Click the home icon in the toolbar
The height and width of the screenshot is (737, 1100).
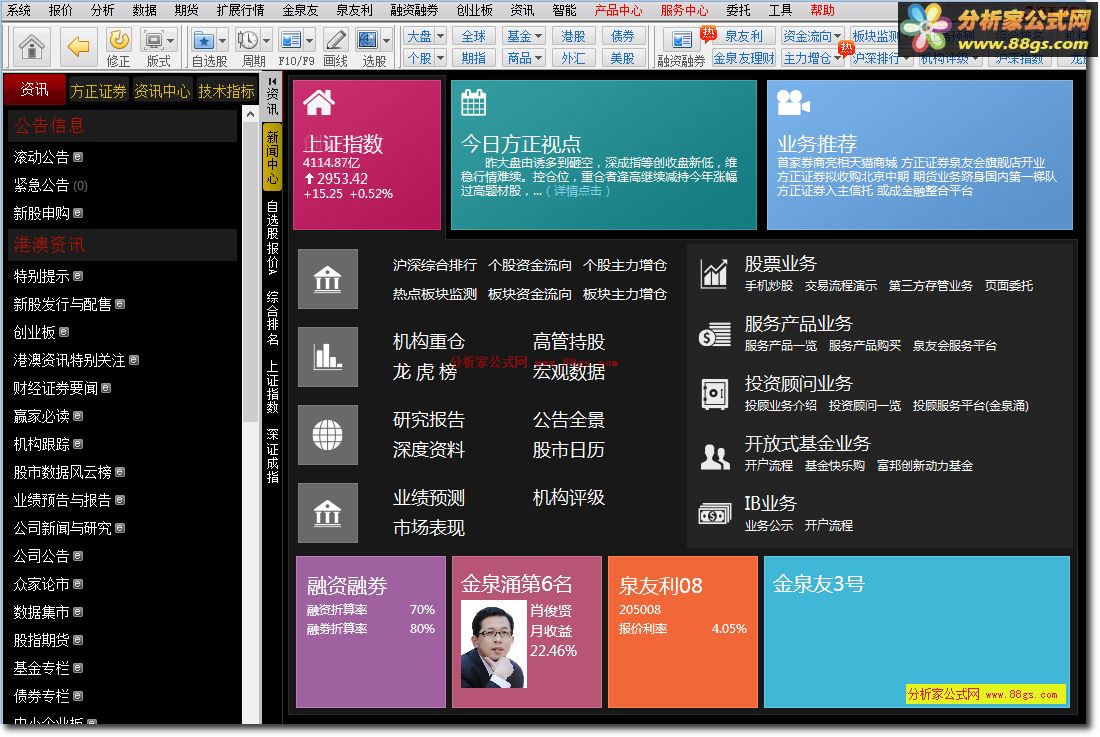31,46
